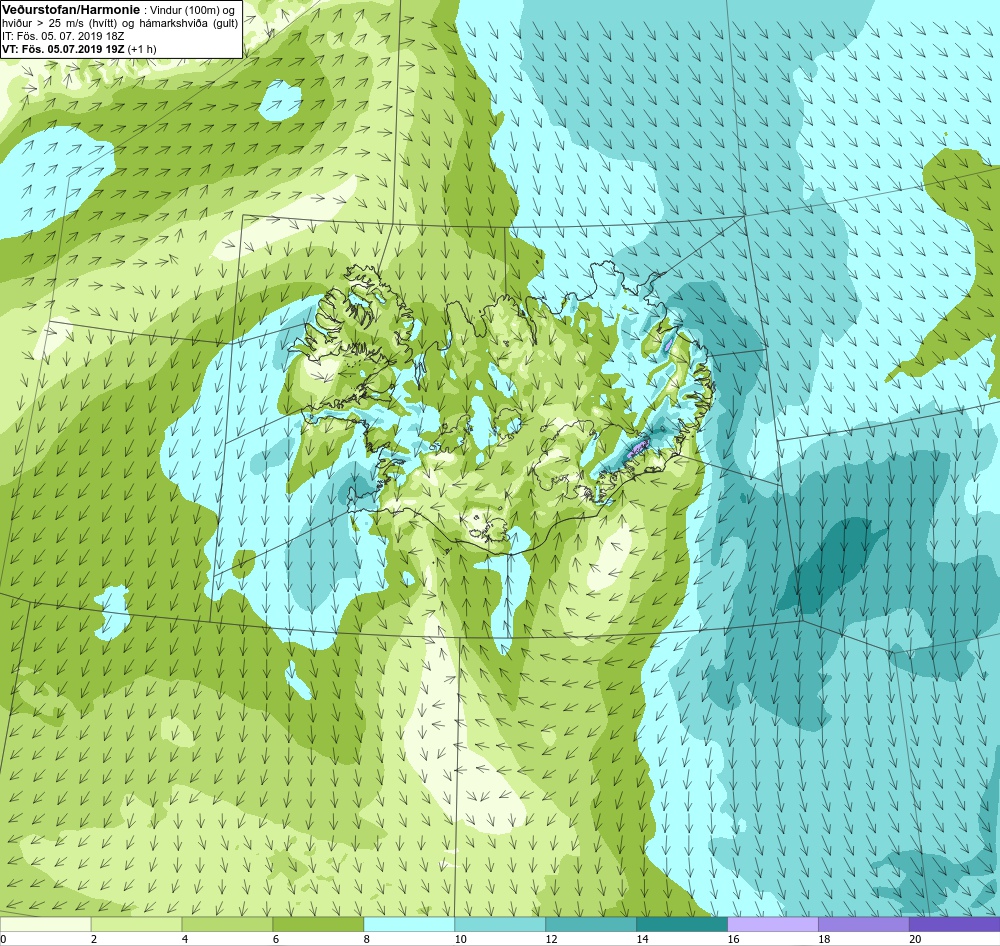Select the deep purple legend swatch above 20
Screen dimensions: 1000x946
[955, 924]
